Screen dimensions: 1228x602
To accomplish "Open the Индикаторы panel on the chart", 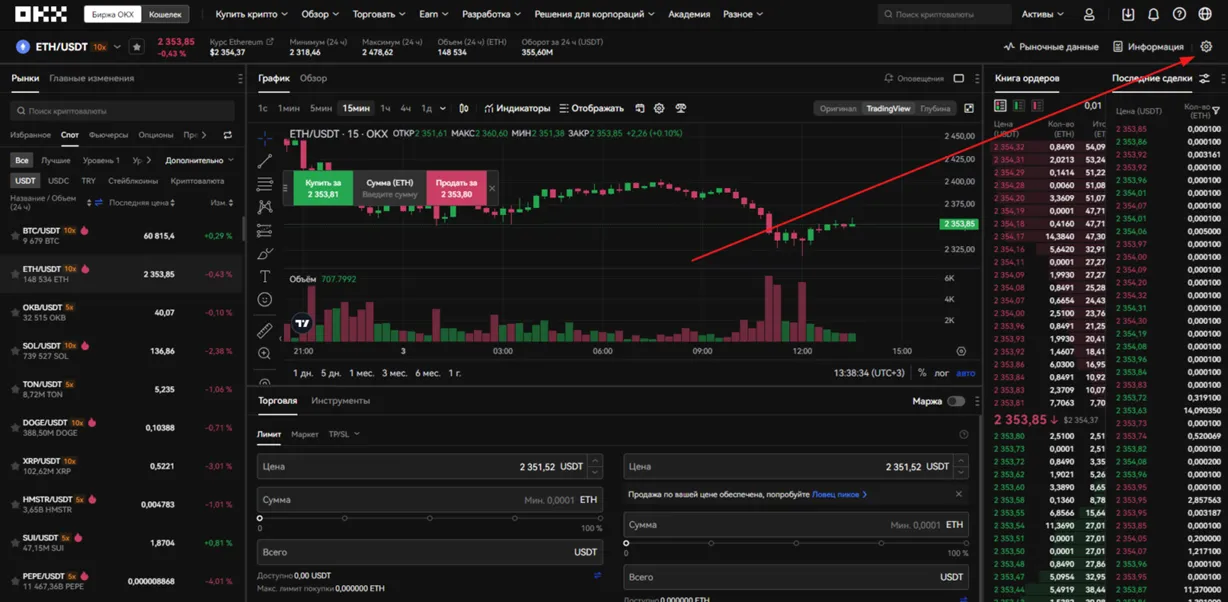I will pos(517,108).
